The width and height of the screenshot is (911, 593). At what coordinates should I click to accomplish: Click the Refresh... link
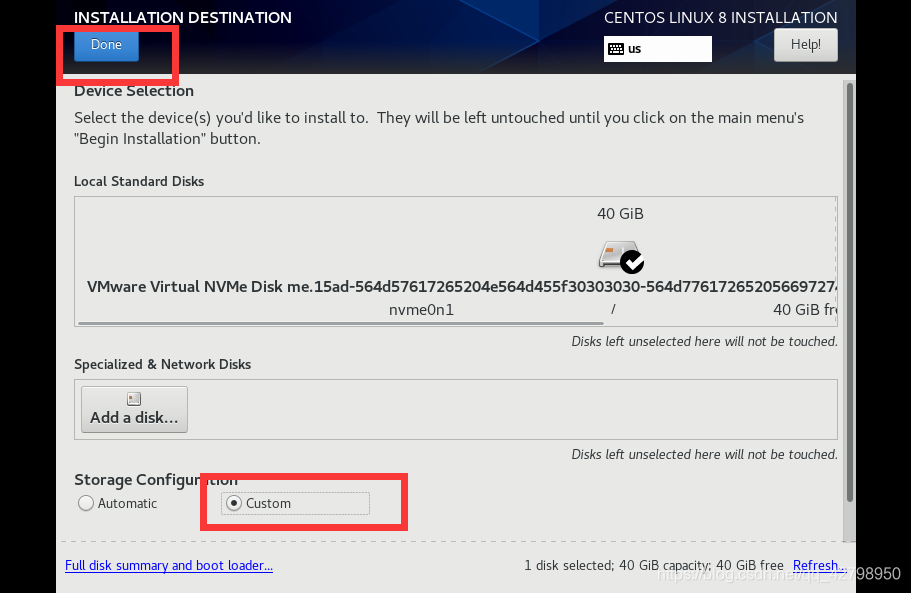[819, 565]
